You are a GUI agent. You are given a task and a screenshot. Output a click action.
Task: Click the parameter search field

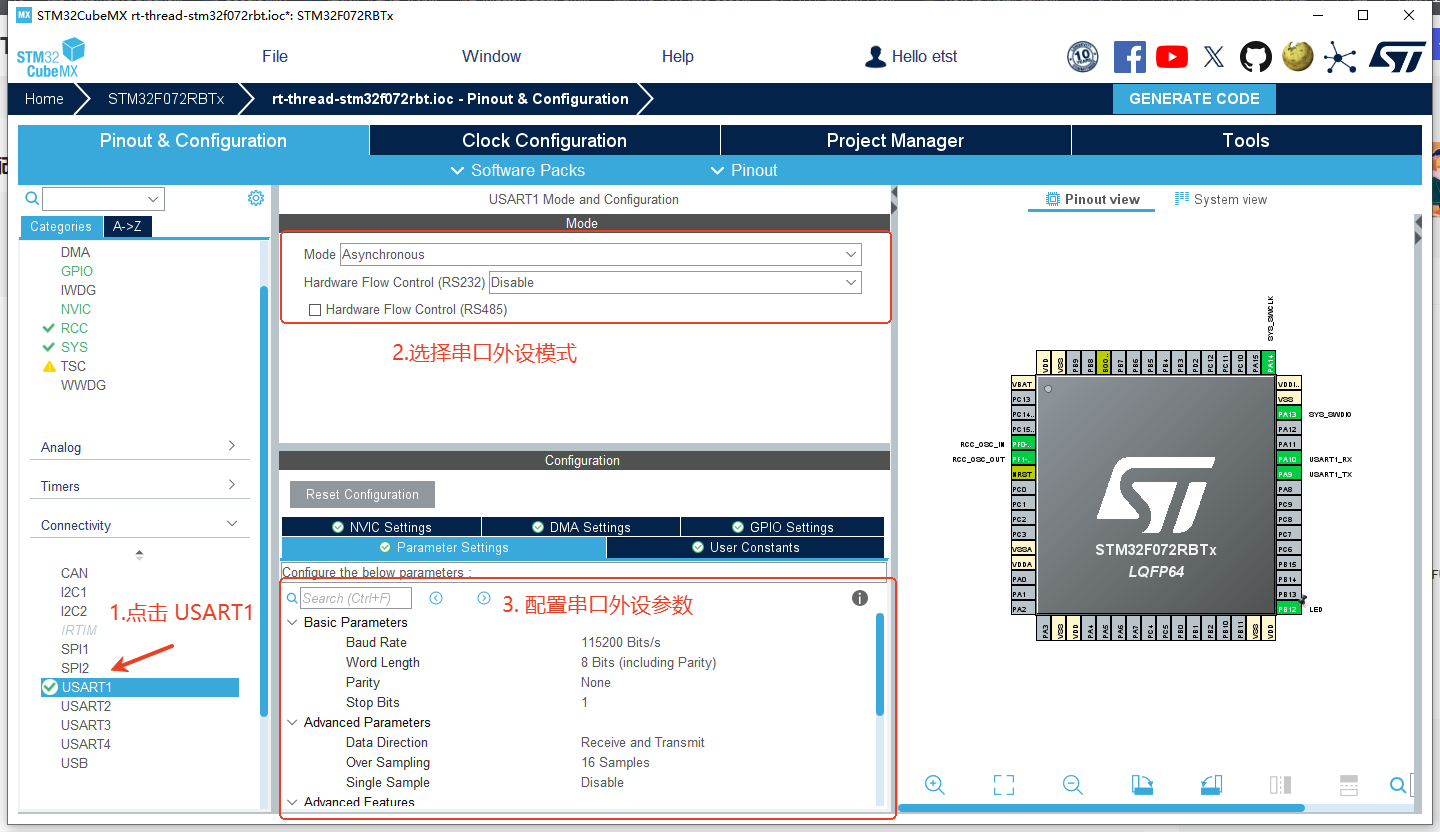[356, 598]
